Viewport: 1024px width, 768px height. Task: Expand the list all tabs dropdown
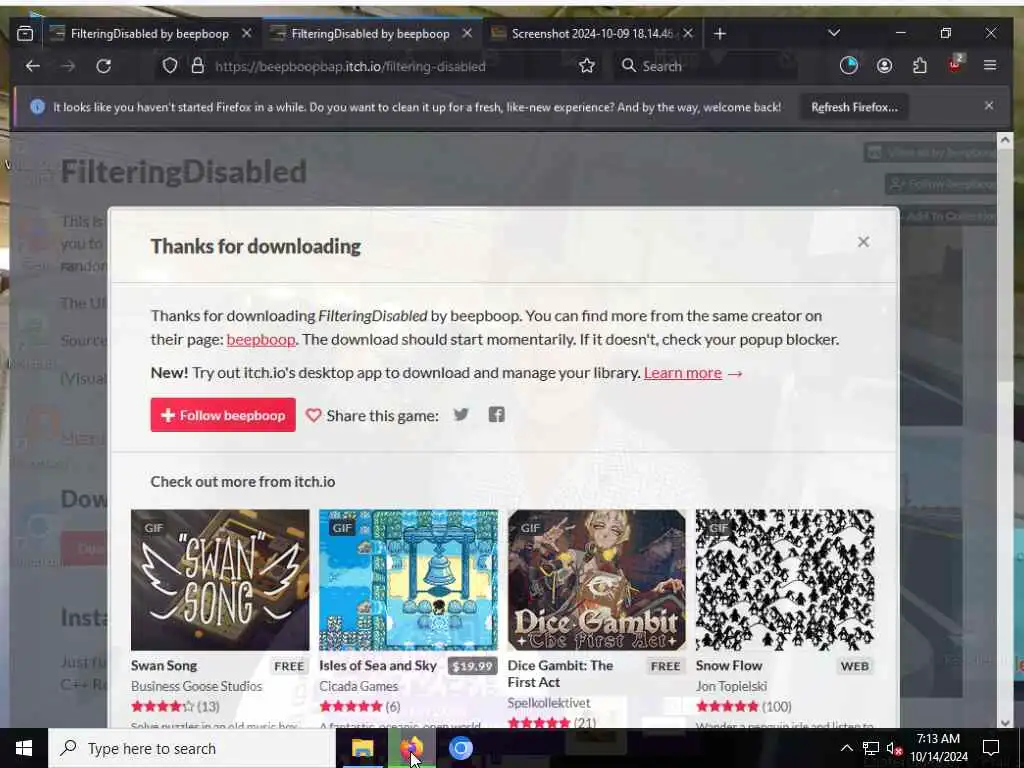[x=834, y=33]
